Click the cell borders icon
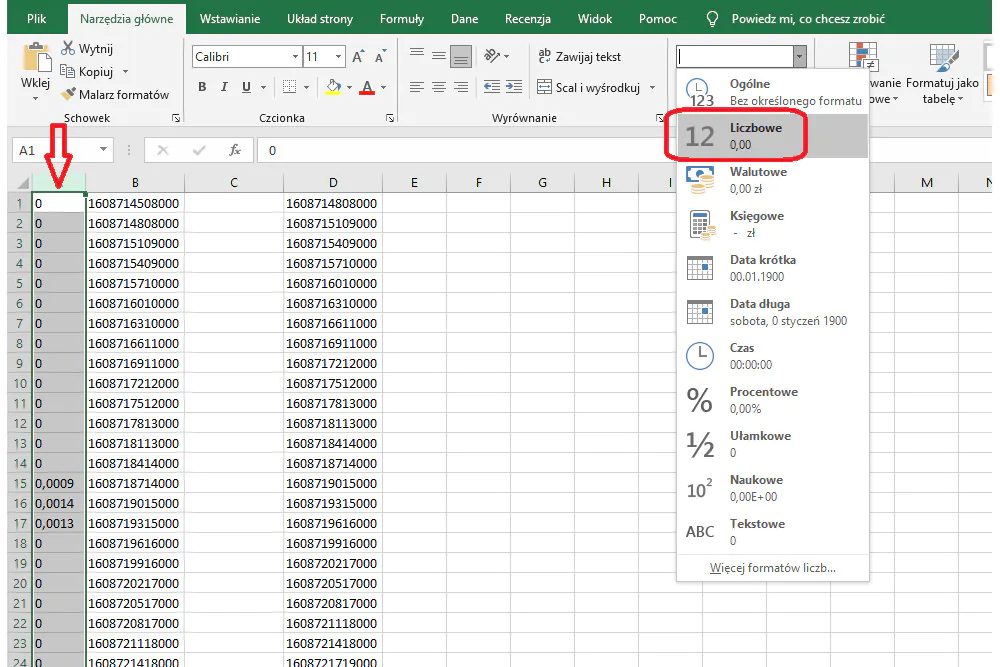Image resolution: width=1000 pixels, height=667 pixels. tap(290, 87)
